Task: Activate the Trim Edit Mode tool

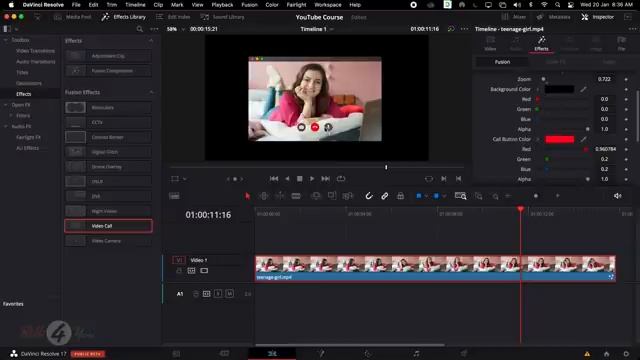Action: (x=264, y=196)
